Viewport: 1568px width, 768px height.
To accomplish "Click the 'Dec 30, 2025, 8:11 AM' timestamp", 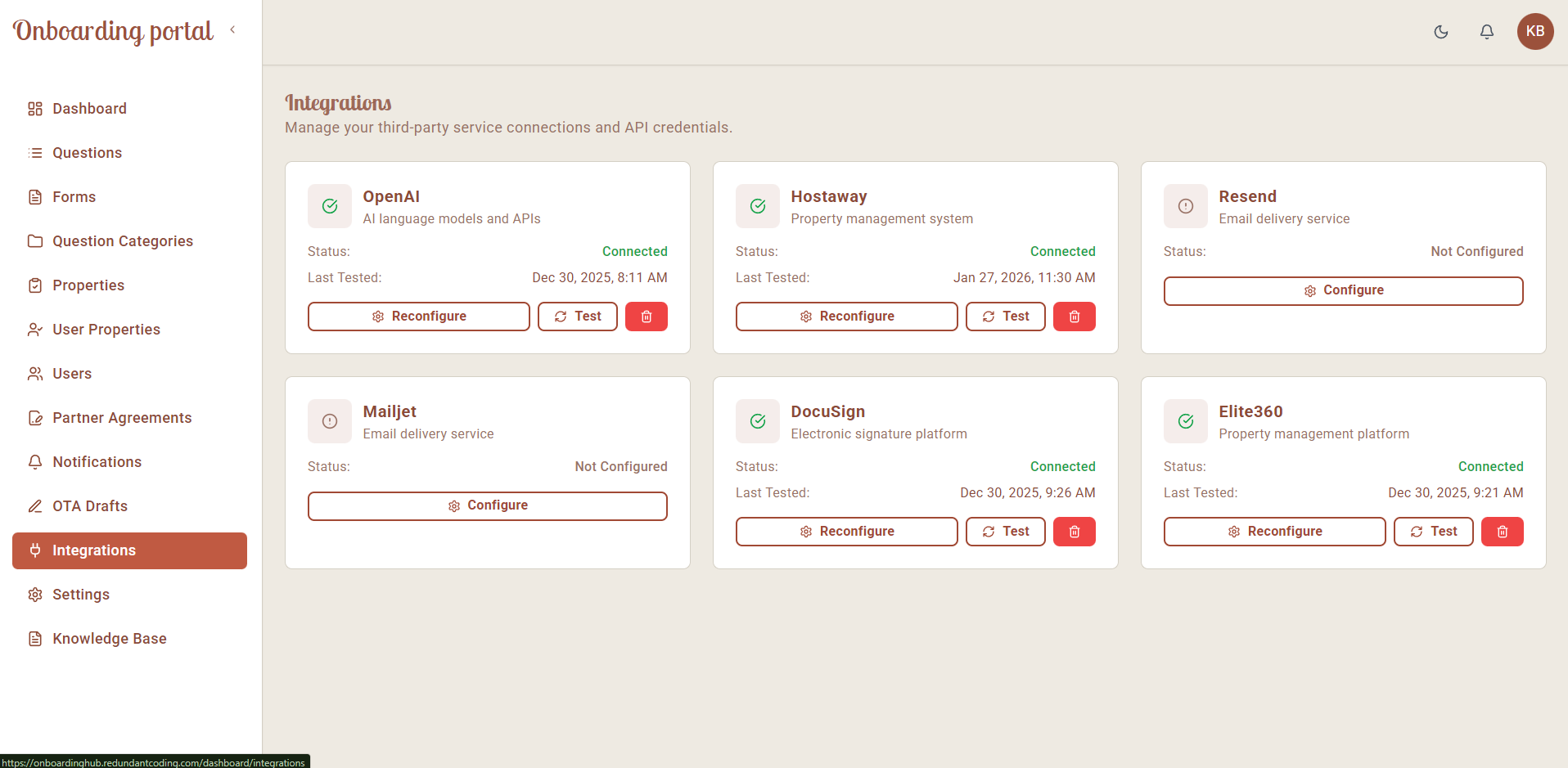I will [x=600, y=277].
